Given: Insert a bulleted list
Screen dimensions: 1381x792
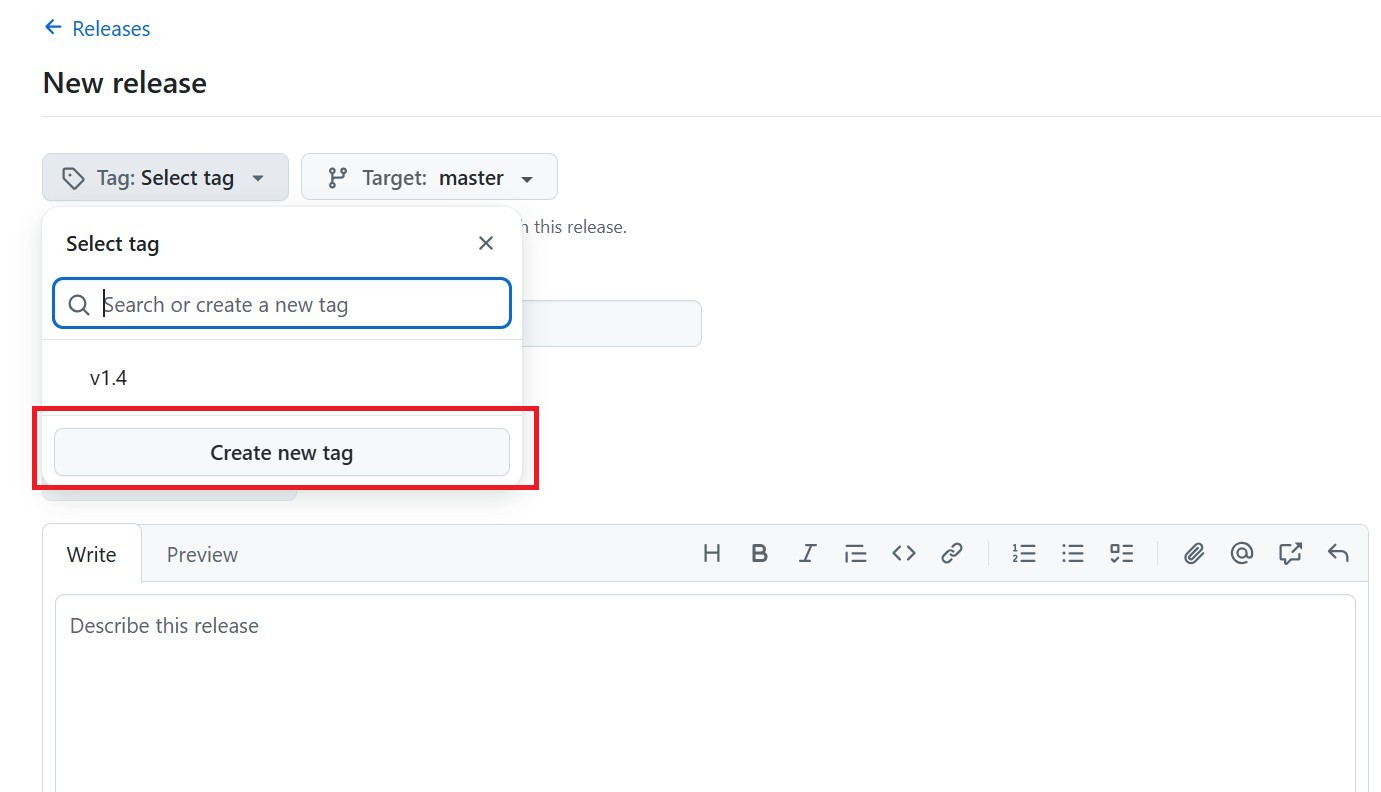Looking at the screenshot, I should [x=1073, y=553].
